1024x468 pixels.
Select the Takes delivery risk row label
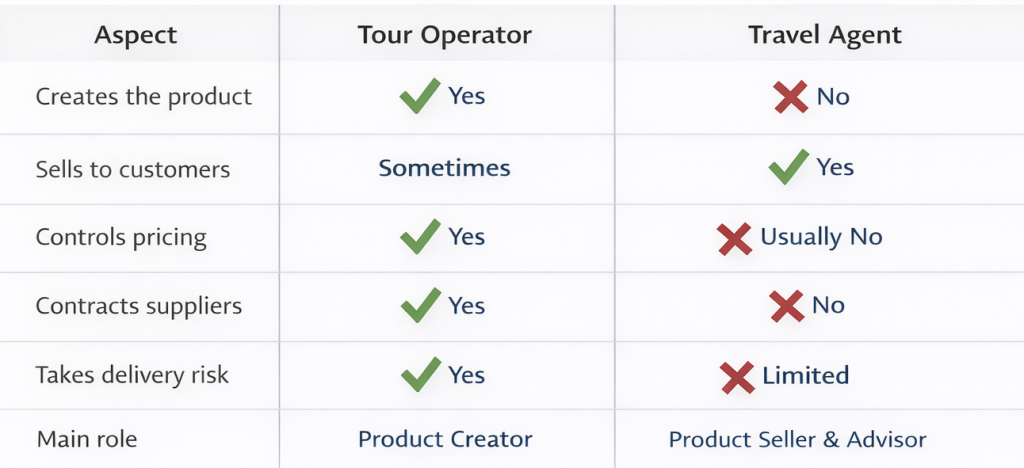(x=132, y=376)
